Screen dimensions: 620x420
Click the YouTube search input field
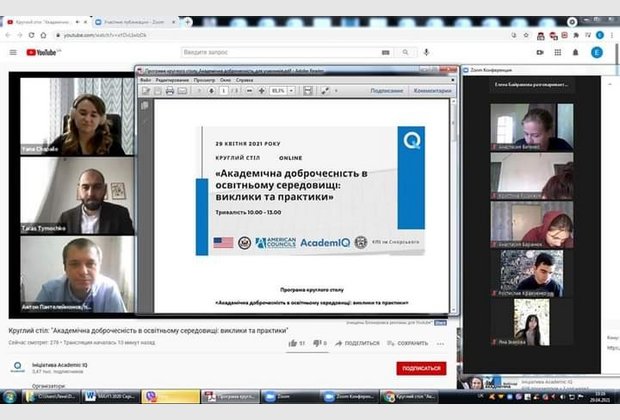click(x=280, y=52)
